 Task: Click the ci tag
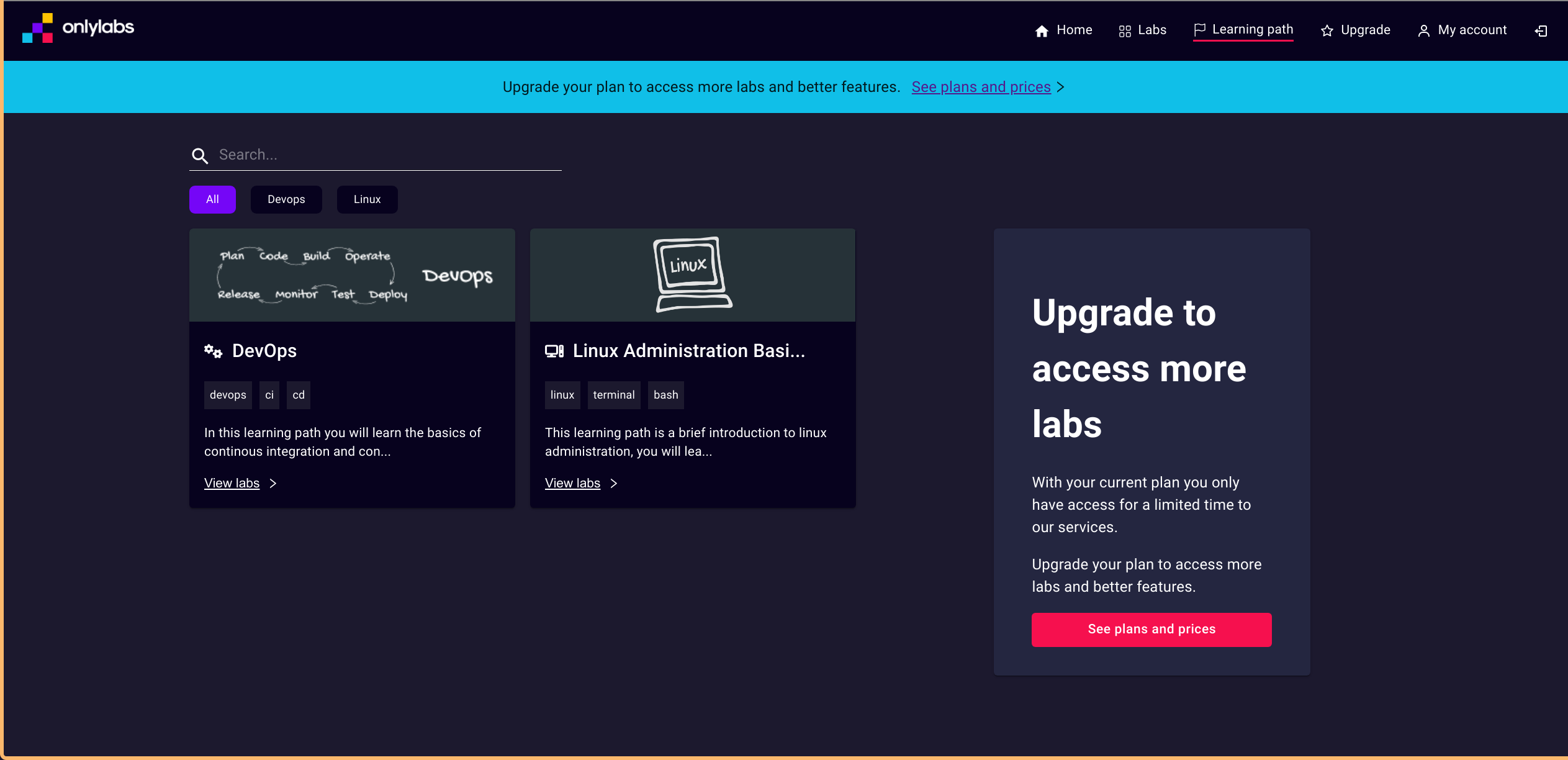point(269,395)
